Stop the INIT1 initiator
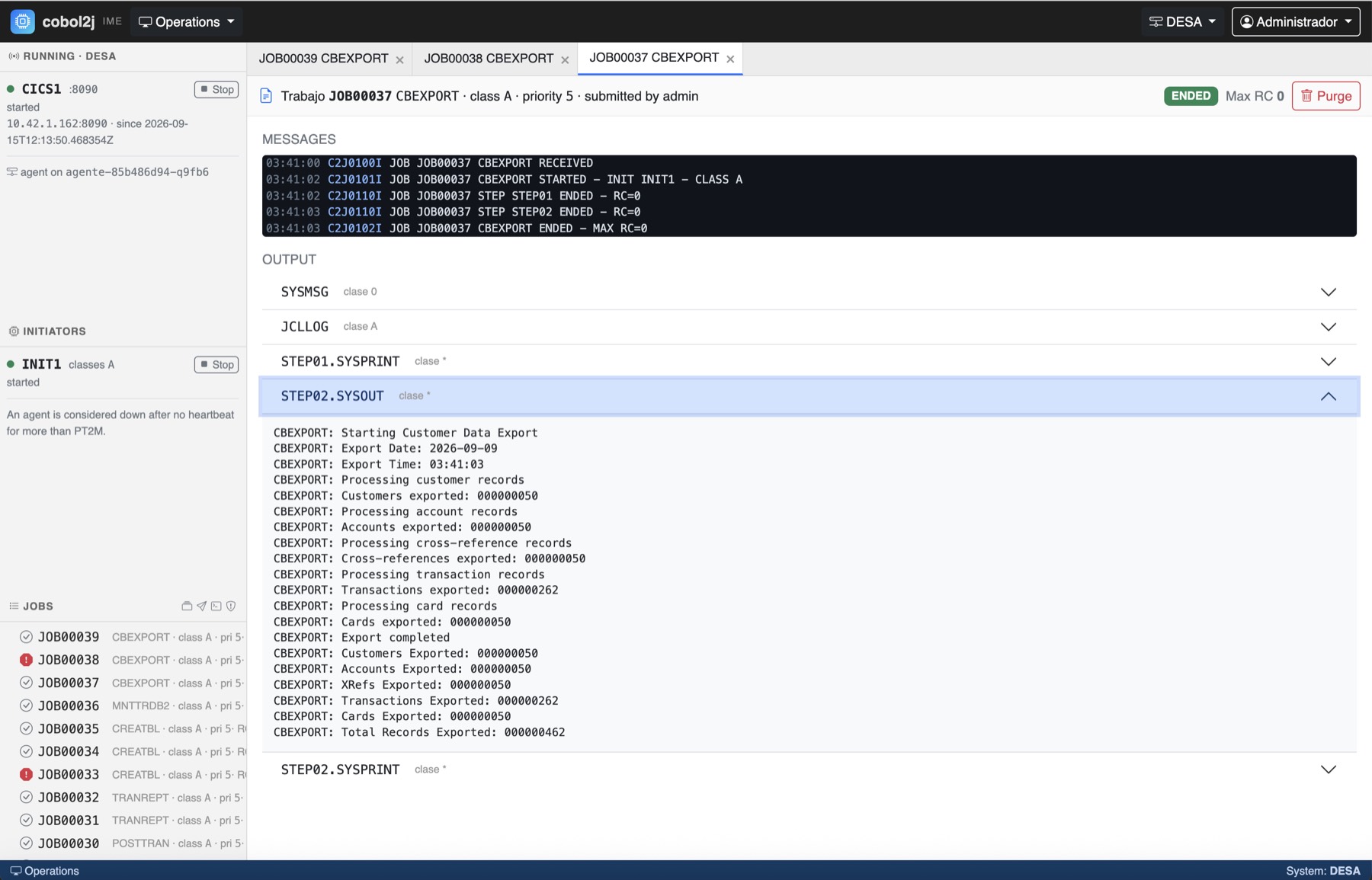 click(216, 365)
